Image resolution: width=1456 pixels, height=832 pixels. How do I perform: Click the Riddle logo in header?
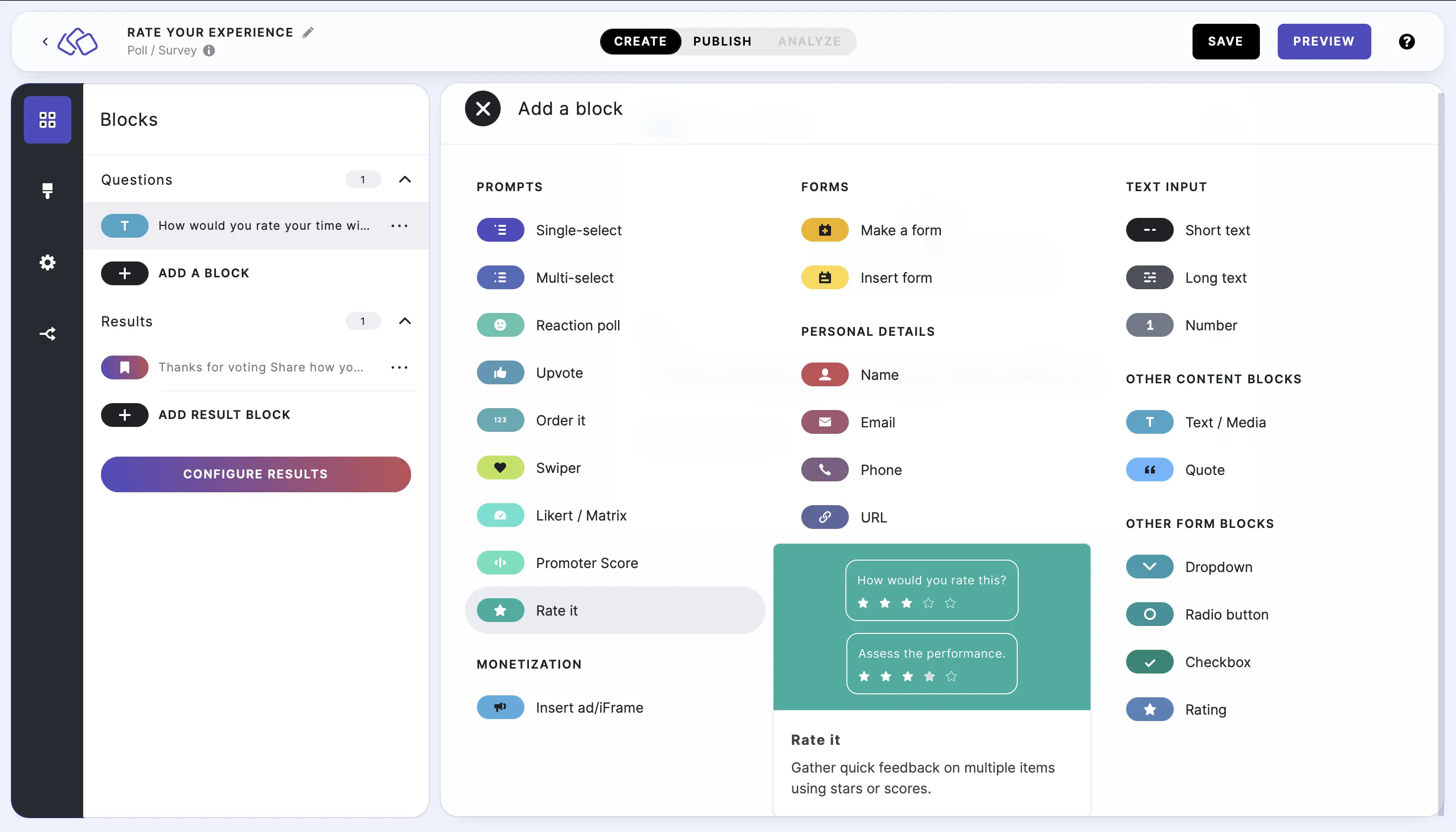[78, 41]
